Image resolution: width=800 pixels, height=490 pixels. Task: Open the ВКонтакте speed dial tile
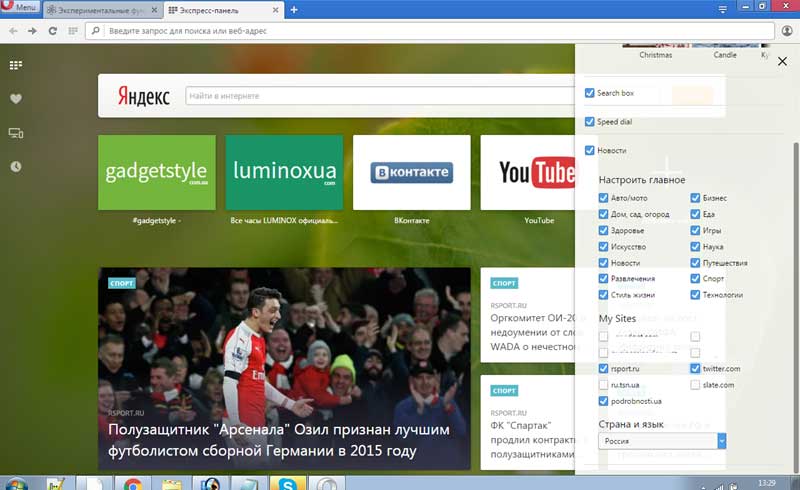click(412, 173)
